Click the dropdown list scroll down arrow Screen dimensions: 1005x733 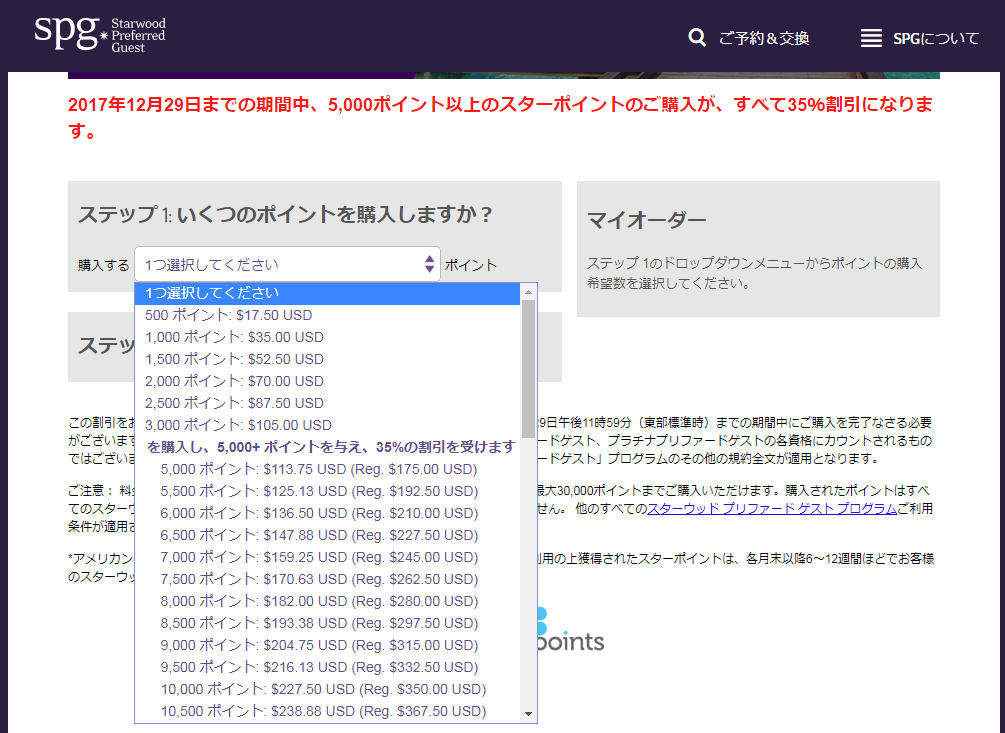[x=528, y=713]
